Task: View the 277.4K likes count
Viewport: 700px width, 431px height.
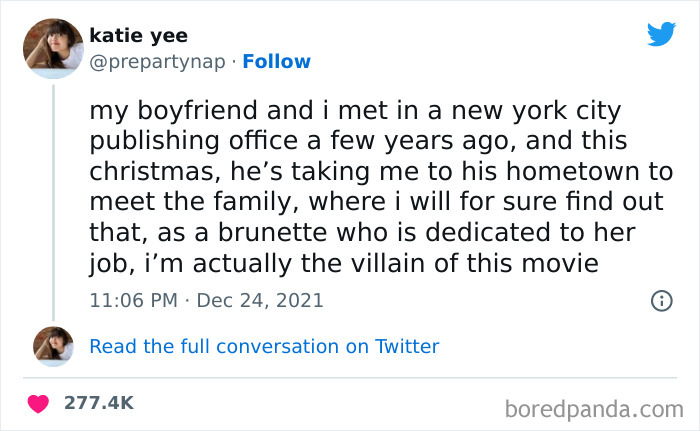Action: pos(99,403)
